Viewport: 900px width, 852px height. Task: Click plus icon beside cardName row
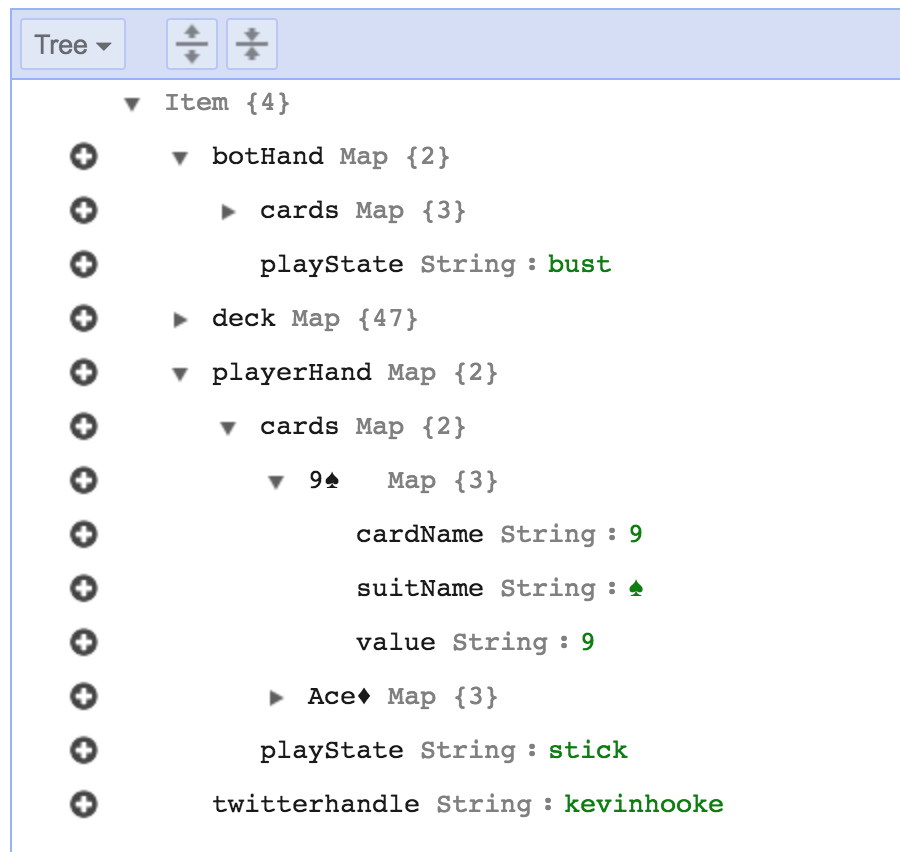pyautogui.click(x=84, y=535)
